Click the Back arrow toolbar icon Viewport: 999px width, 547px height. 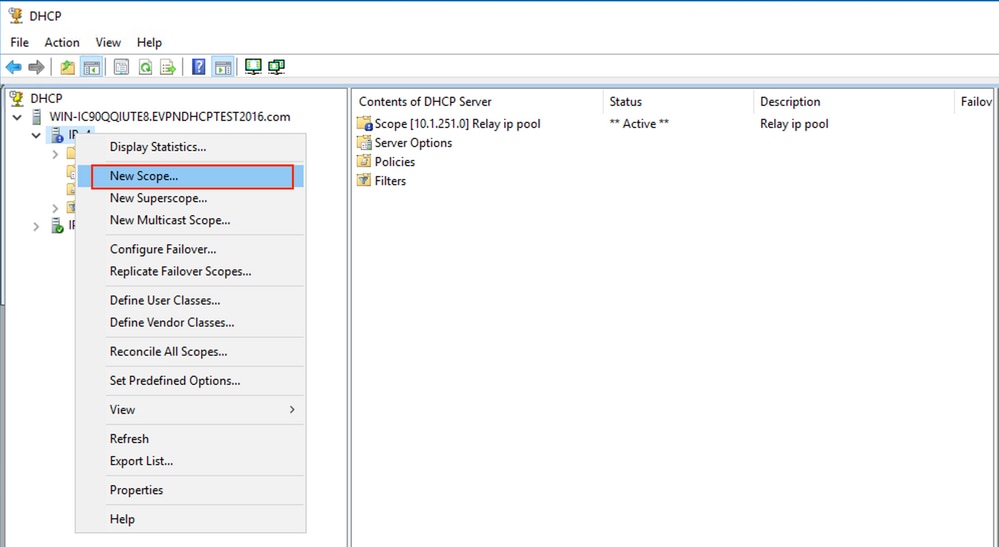[x=13, y=67]
